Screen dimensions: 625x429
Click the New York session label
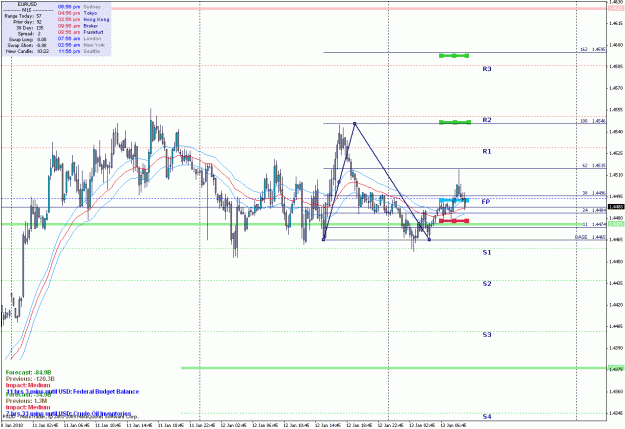pos(94,45)
